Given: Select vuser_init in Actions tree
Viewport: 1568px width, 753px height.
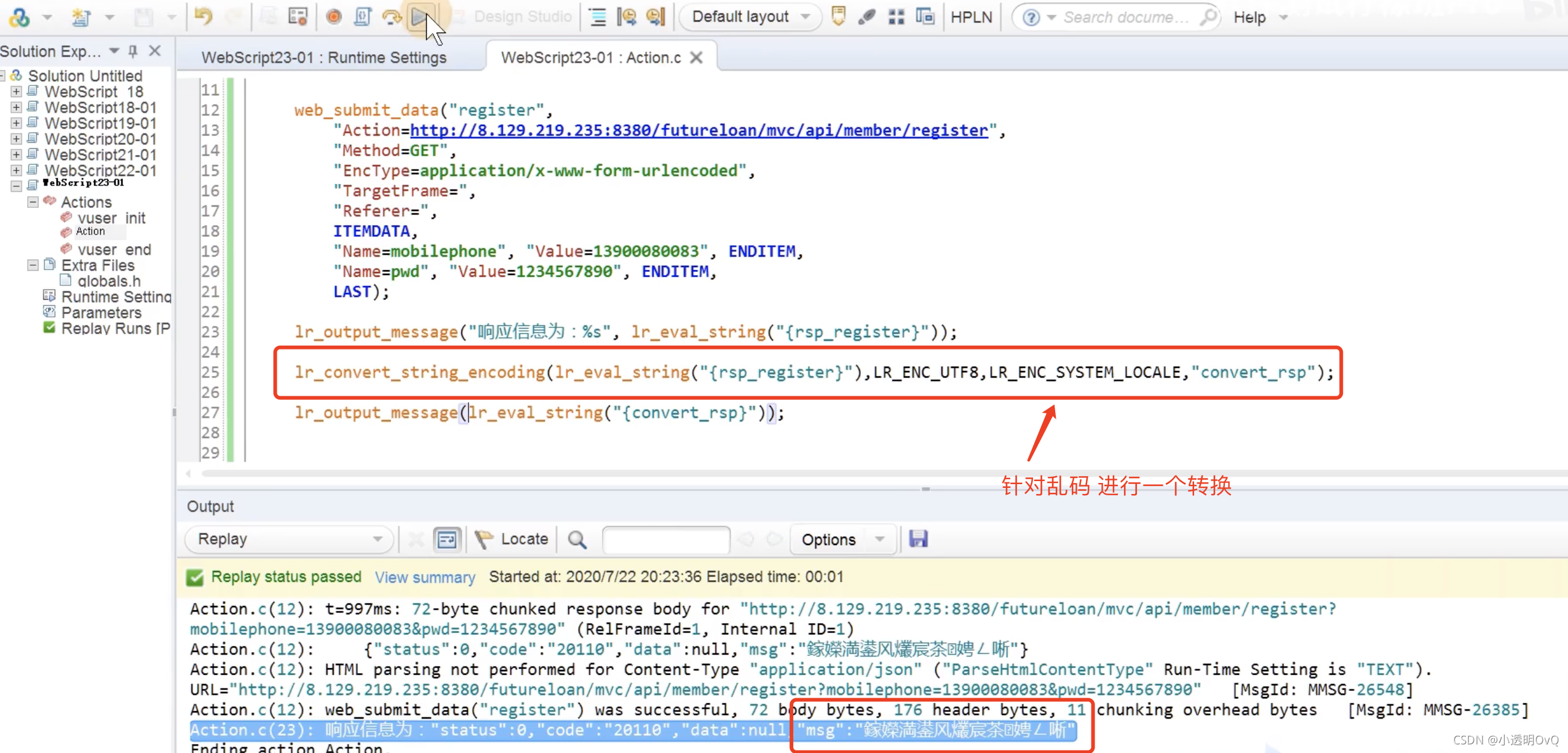Looking at the screenshot, I should coord(111,218).
